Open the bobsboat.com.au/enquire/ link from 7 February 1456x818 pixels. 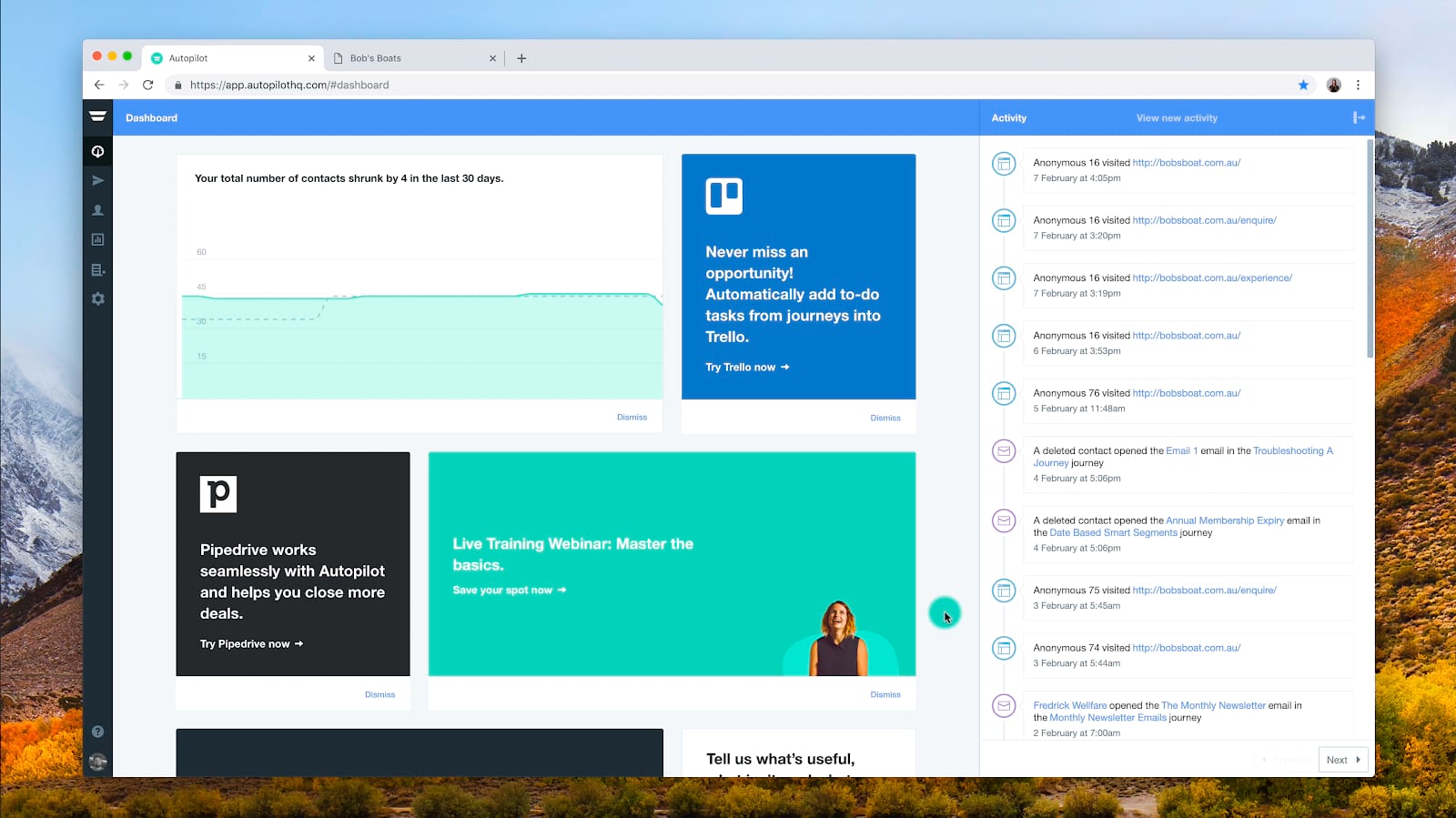[1204, 220]
